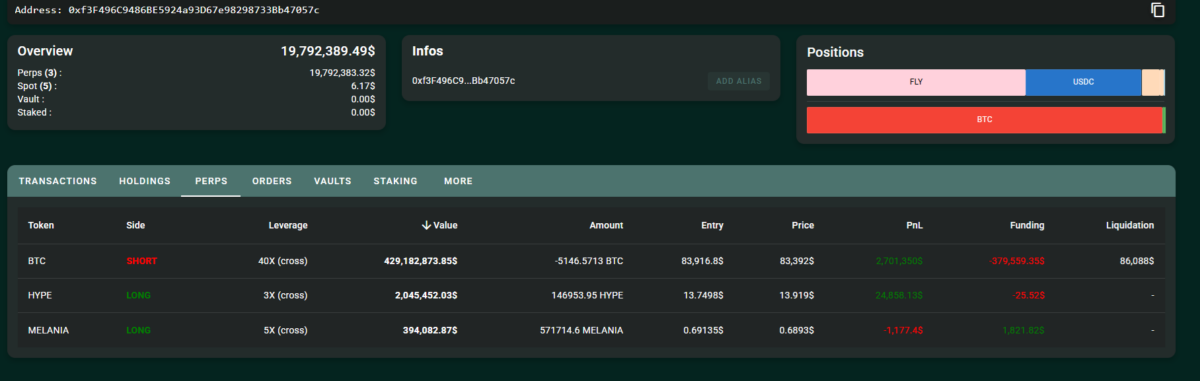Select the red BTC position bar

[985, 120]
